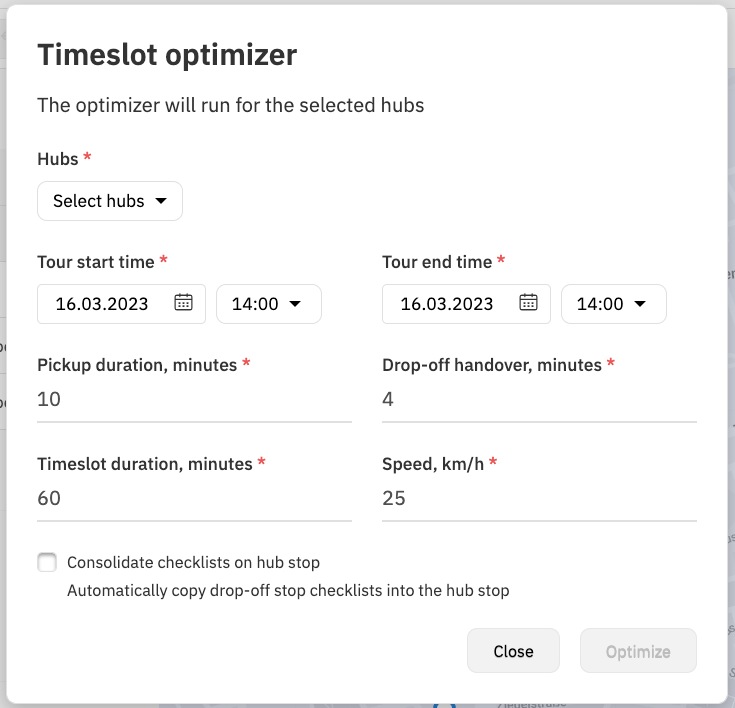This screenshot has height=708, width=735.
Task: Open the Tour end time hour dropdown
Action: point(614,304)
